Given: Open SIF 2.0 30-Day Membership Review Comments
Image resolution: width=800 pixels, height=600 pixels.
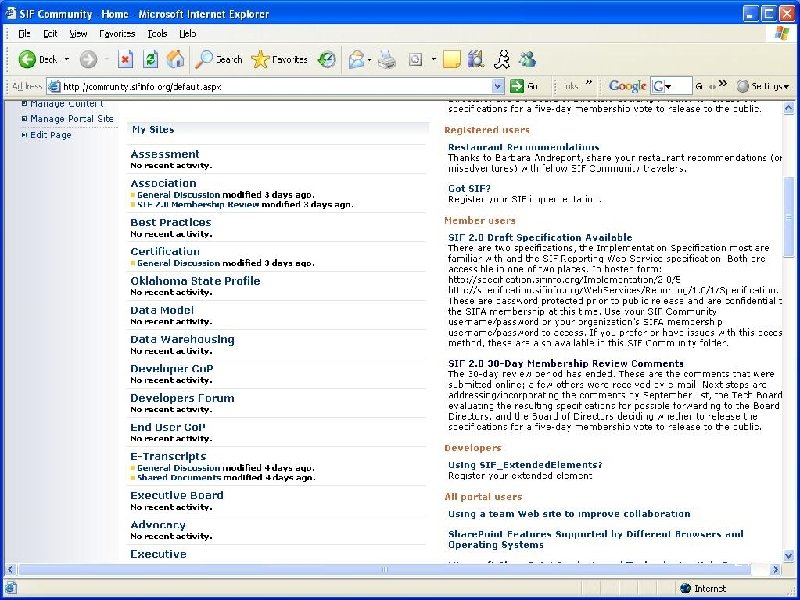Looking at the screenshot, I should click(x=565, y=363).
